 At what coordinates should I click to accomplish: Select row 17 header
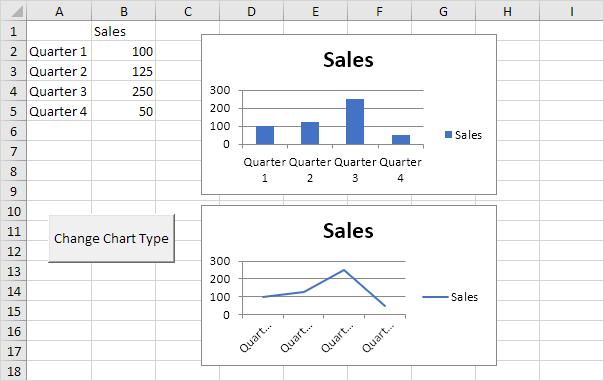13,352
